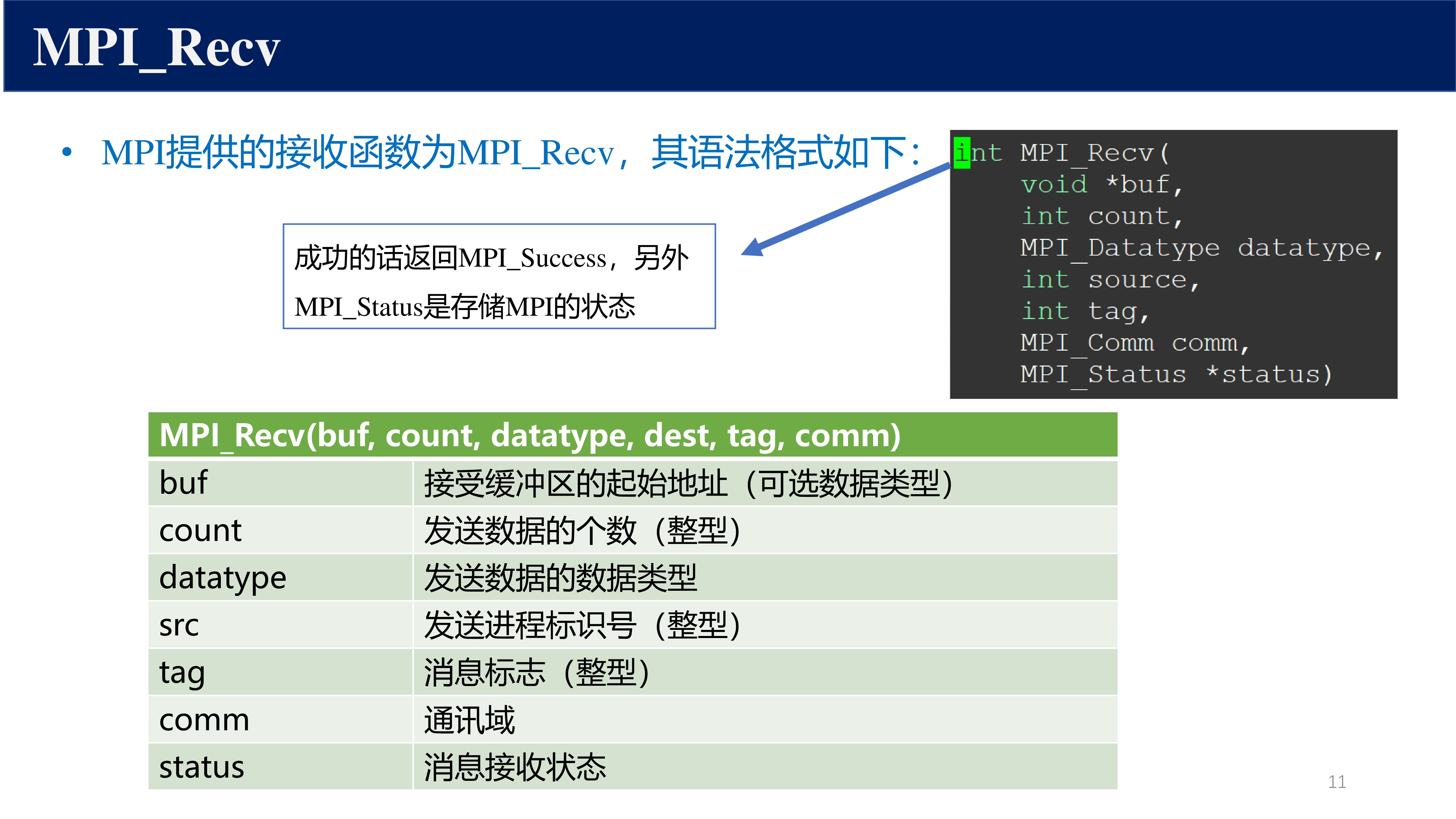The image size is (1456, 819).
Task: Click the "buf" table cell
Action: pos(280,483)
